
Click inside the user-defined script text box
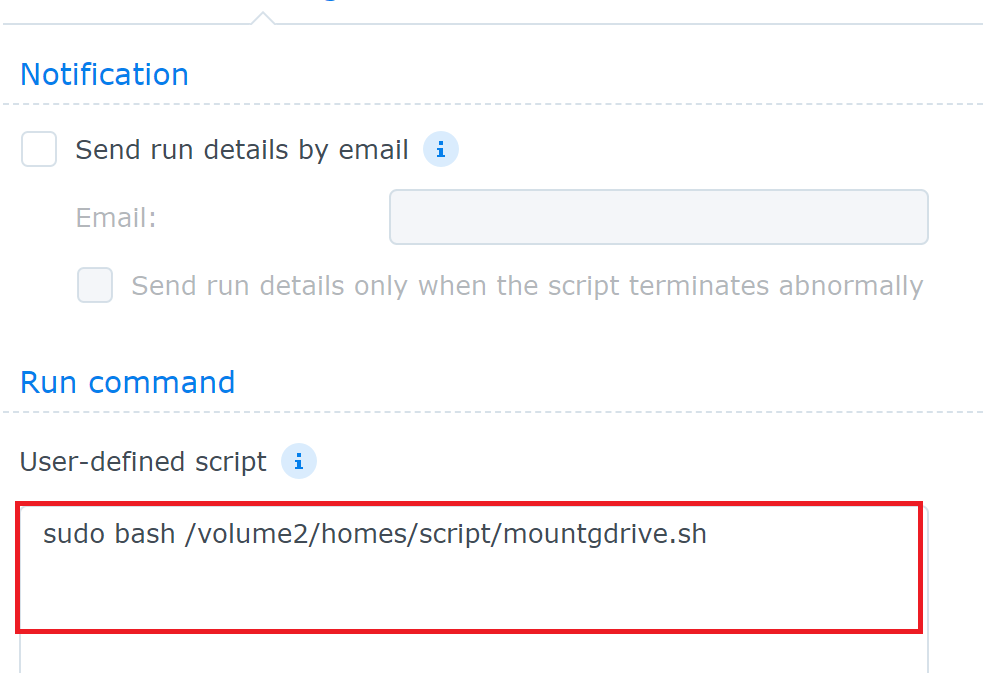click(469, 567)
